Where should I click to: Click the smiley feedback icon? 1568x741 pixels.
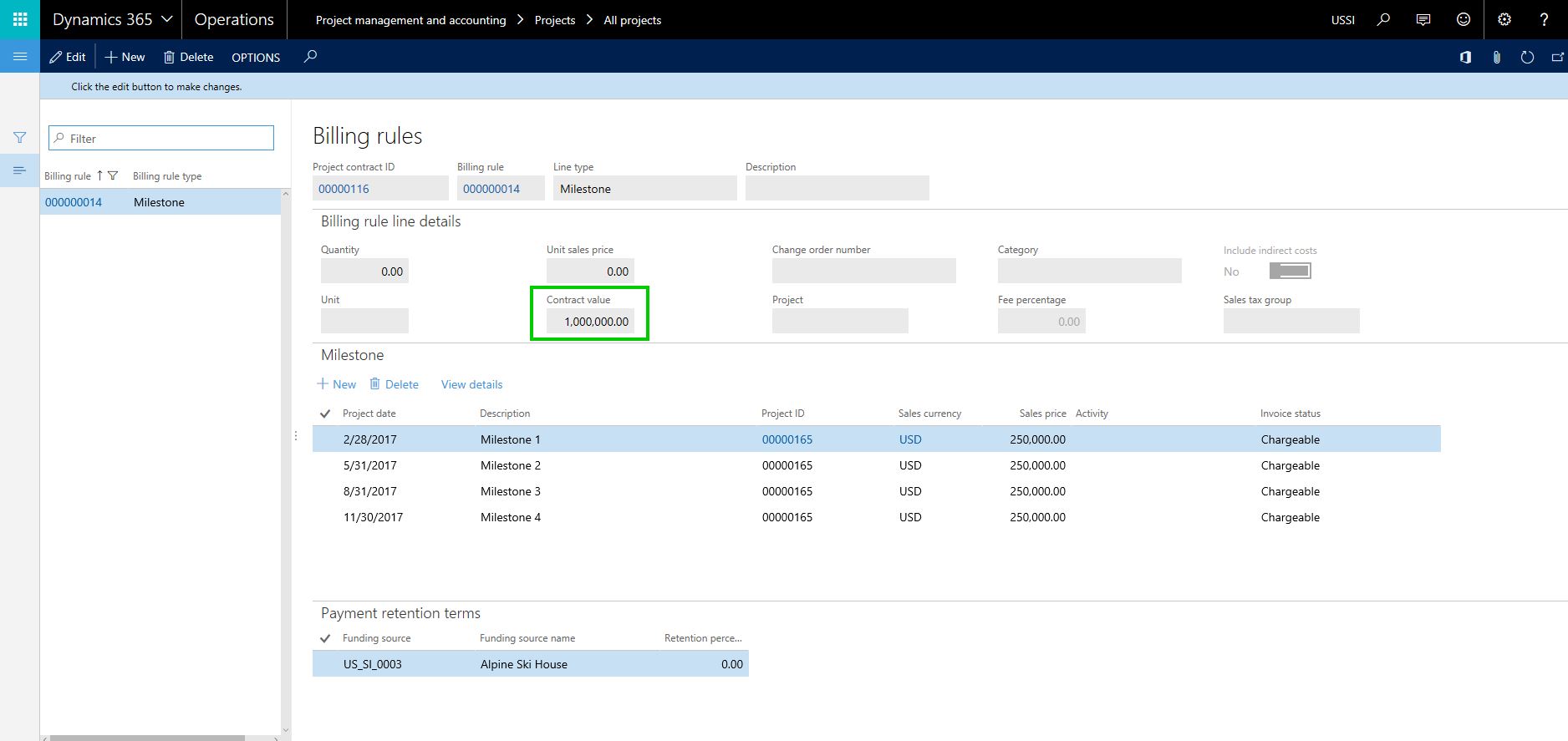point(1464,19)
